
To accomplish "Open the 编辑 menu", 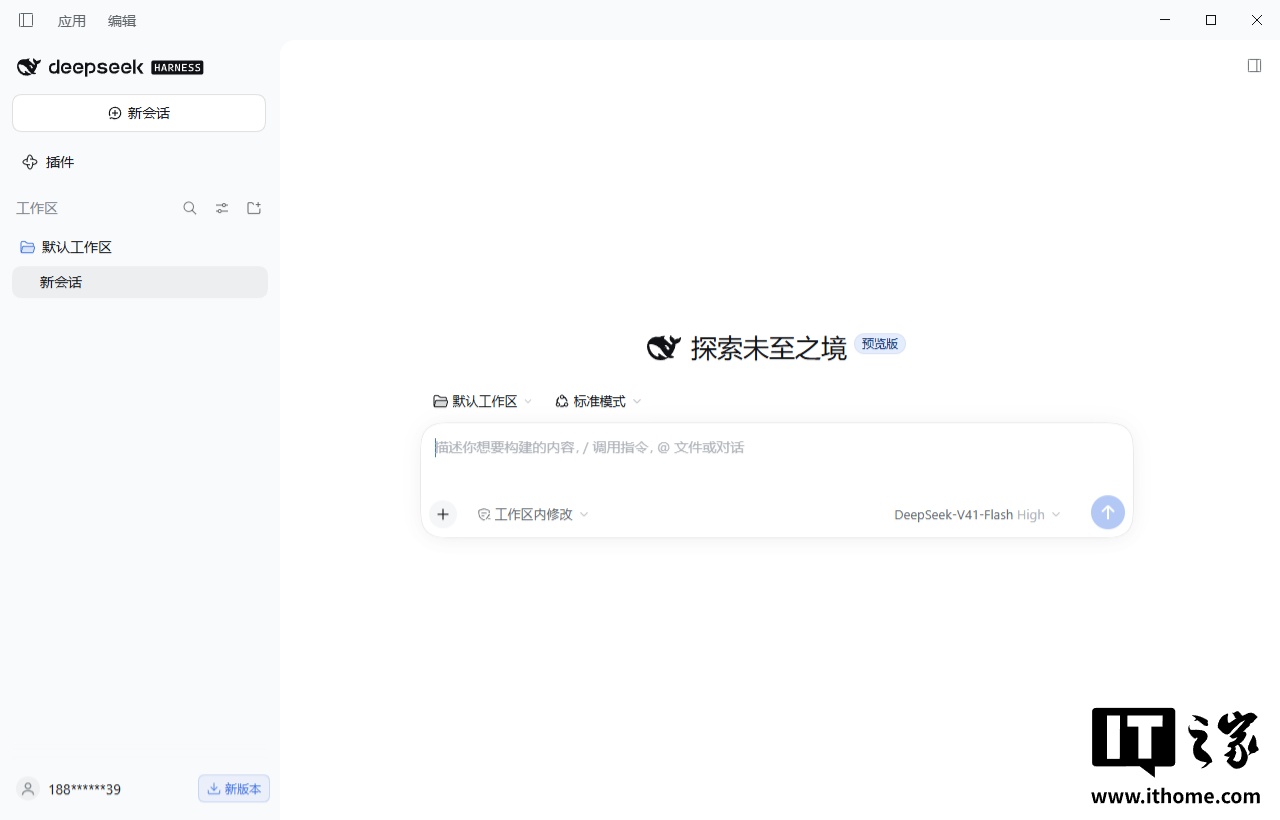I will point(122,21).
